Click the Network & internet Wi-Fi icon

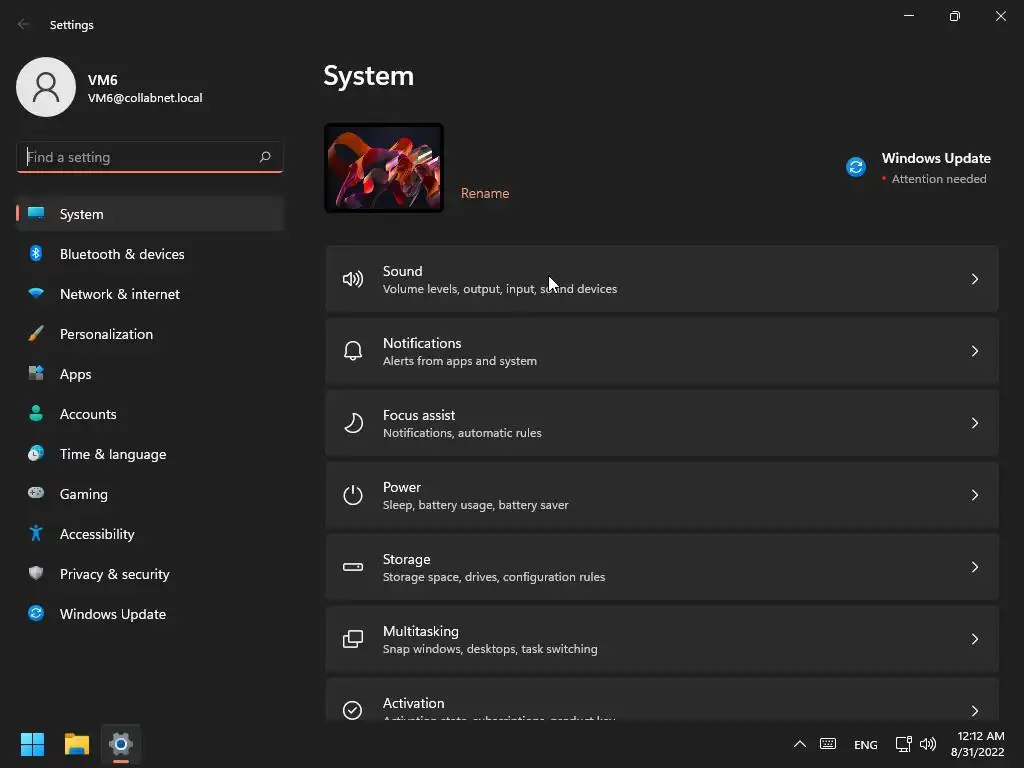(x=36, y=294)
